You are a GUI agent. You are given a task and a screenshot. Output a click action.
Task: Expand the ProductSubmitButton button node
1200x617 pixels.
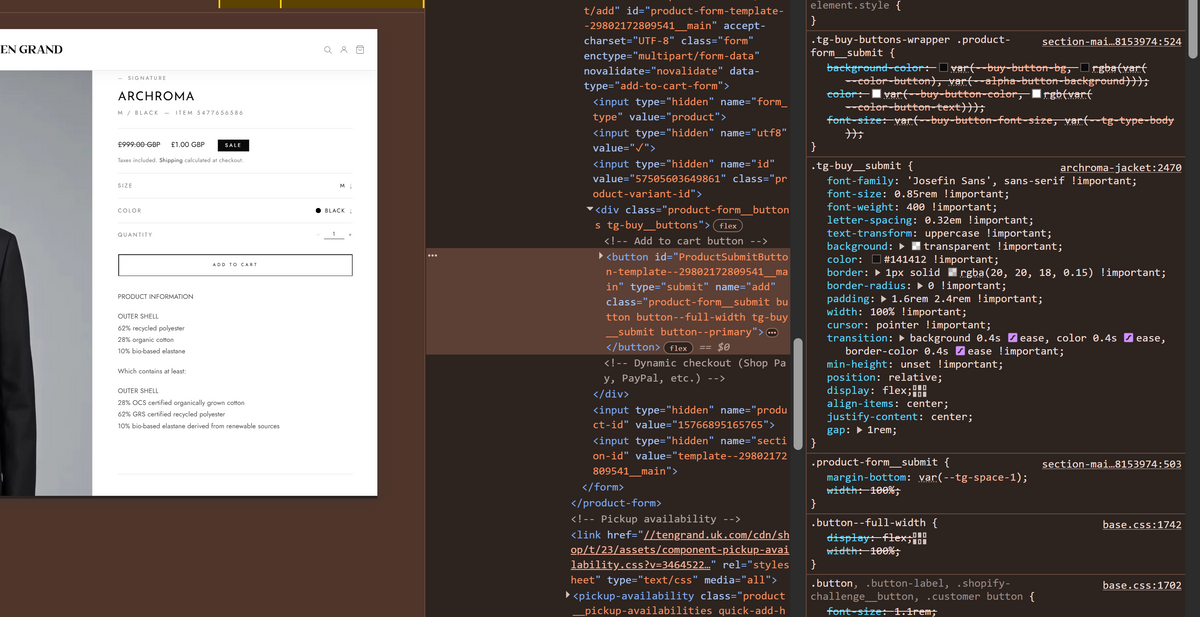pyautogui.click(x=601, y=256)
